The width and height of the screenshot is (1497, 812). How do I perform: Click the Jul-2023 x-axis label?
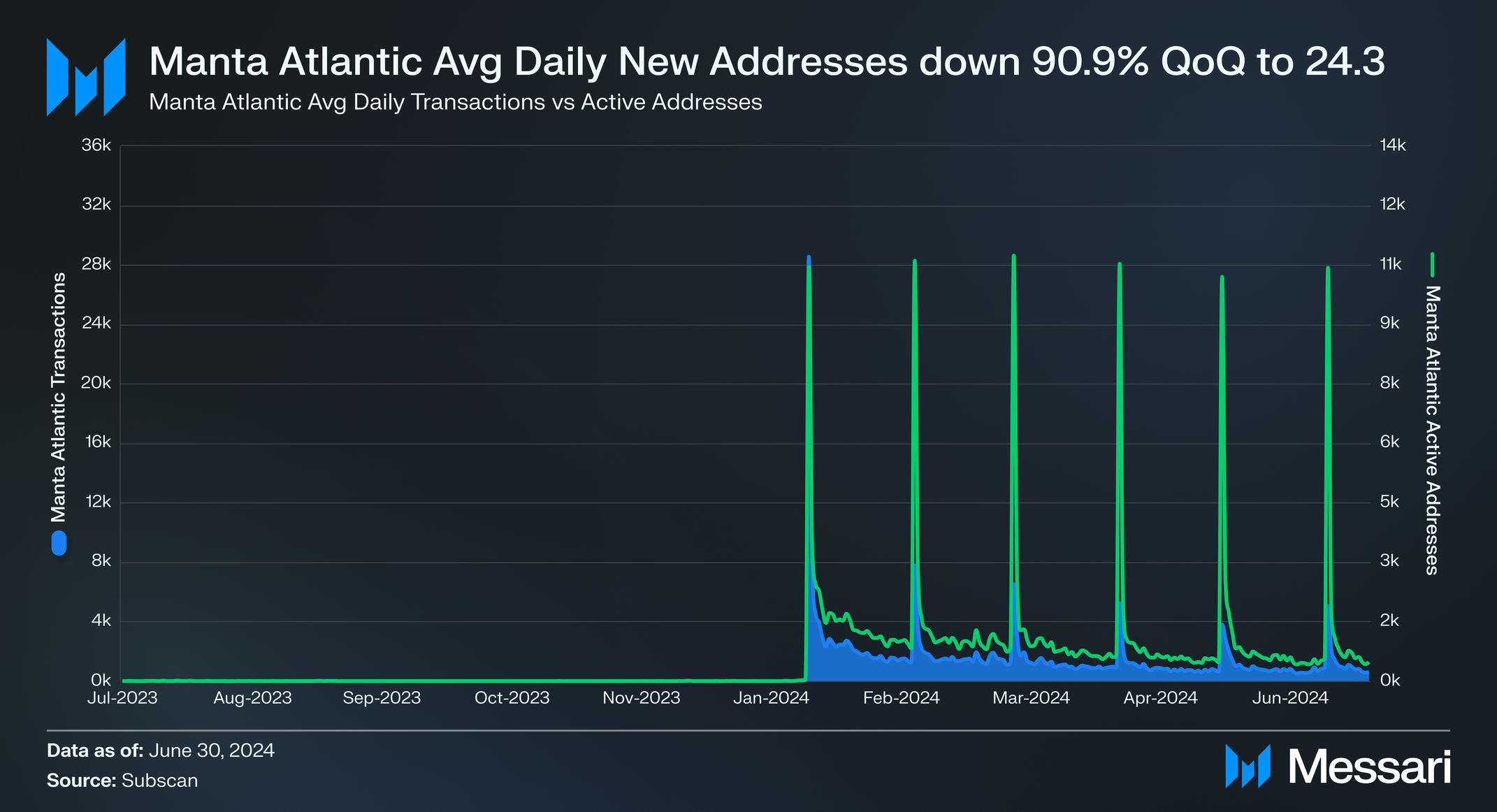click(x=122, y=697)
